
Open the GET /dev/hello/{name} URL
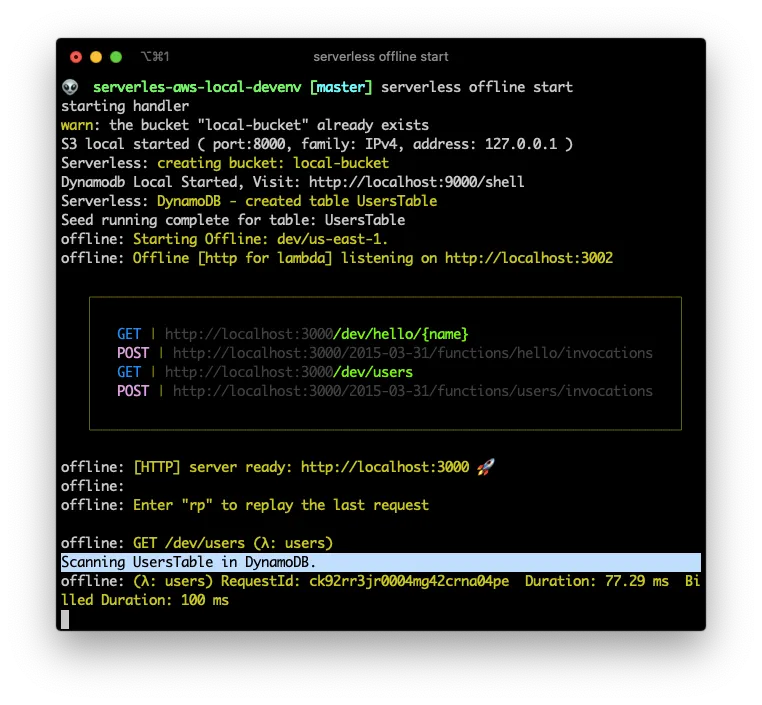tap(316, 334)
